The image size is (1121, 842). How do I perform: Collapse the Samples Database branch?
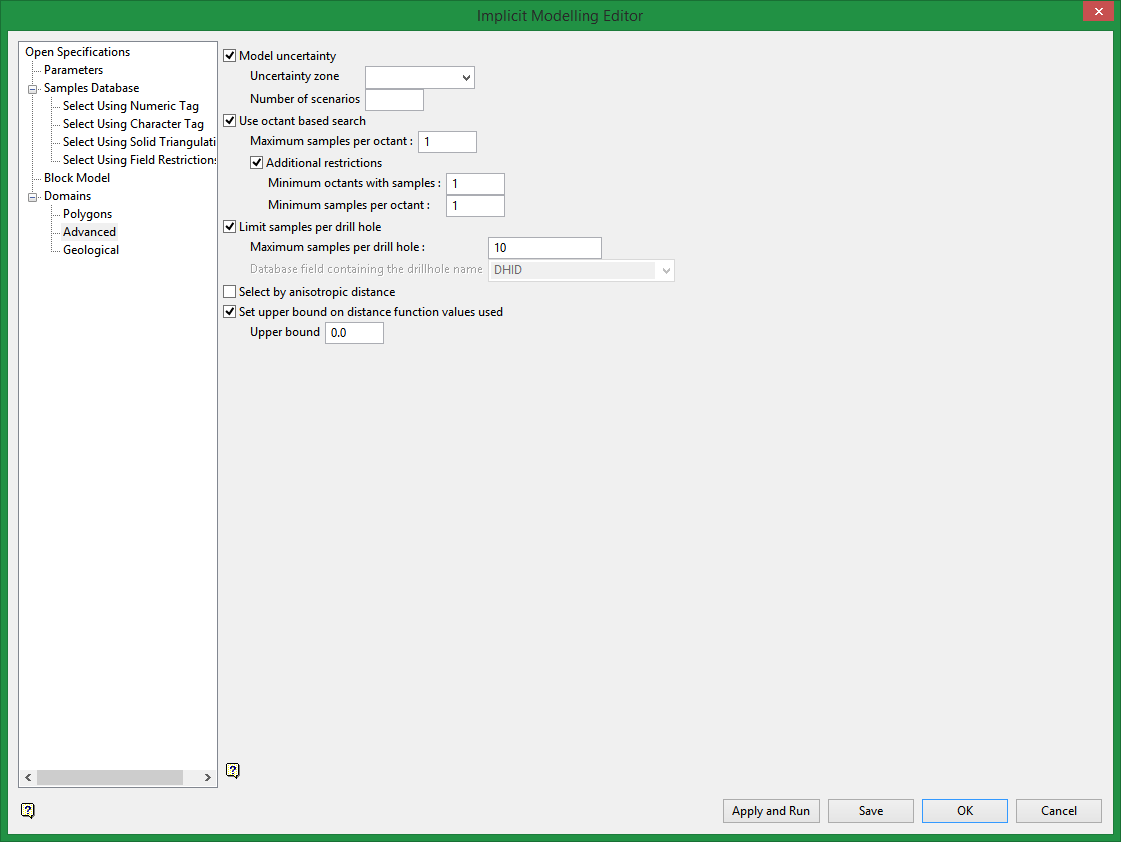pyautogui.click(x=32, y=87)
